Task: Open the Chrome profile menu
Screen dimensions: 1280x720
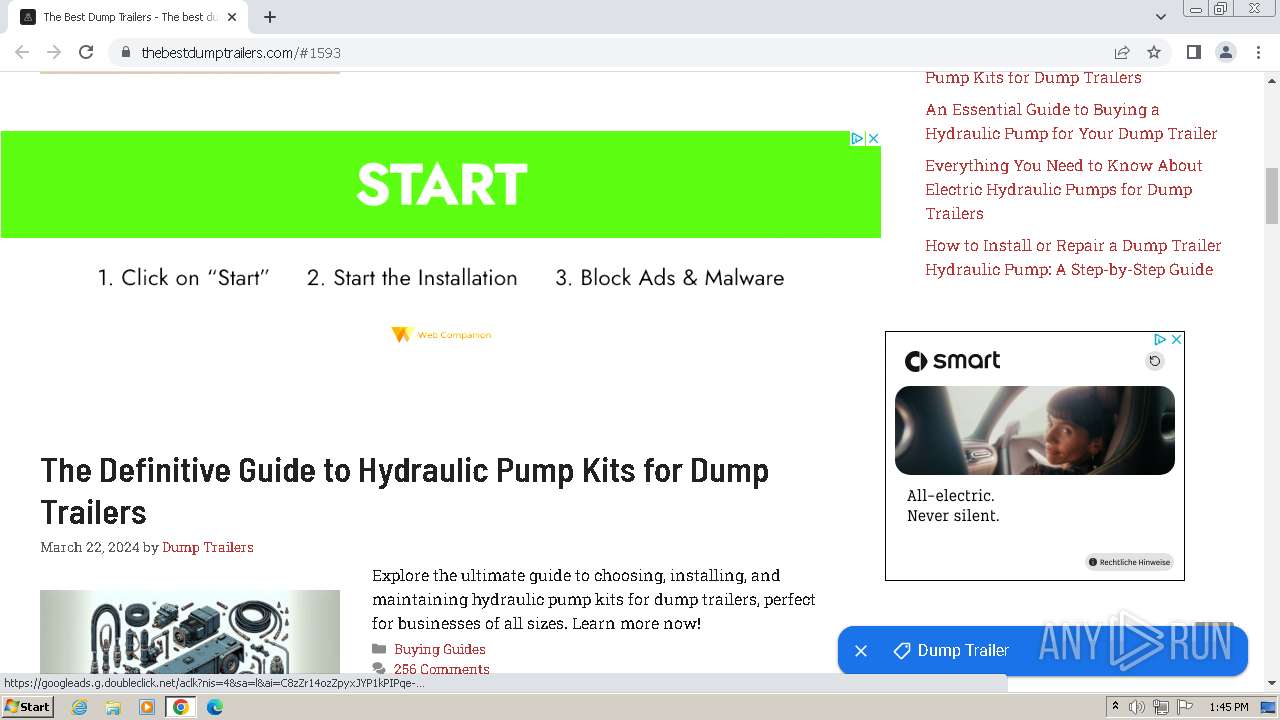Action: tap(1225, 52)
